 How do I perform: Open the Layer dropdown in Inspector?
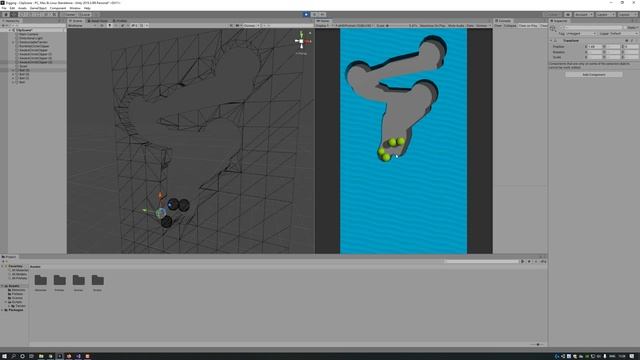pyautogui.click(x=624, y=33)
